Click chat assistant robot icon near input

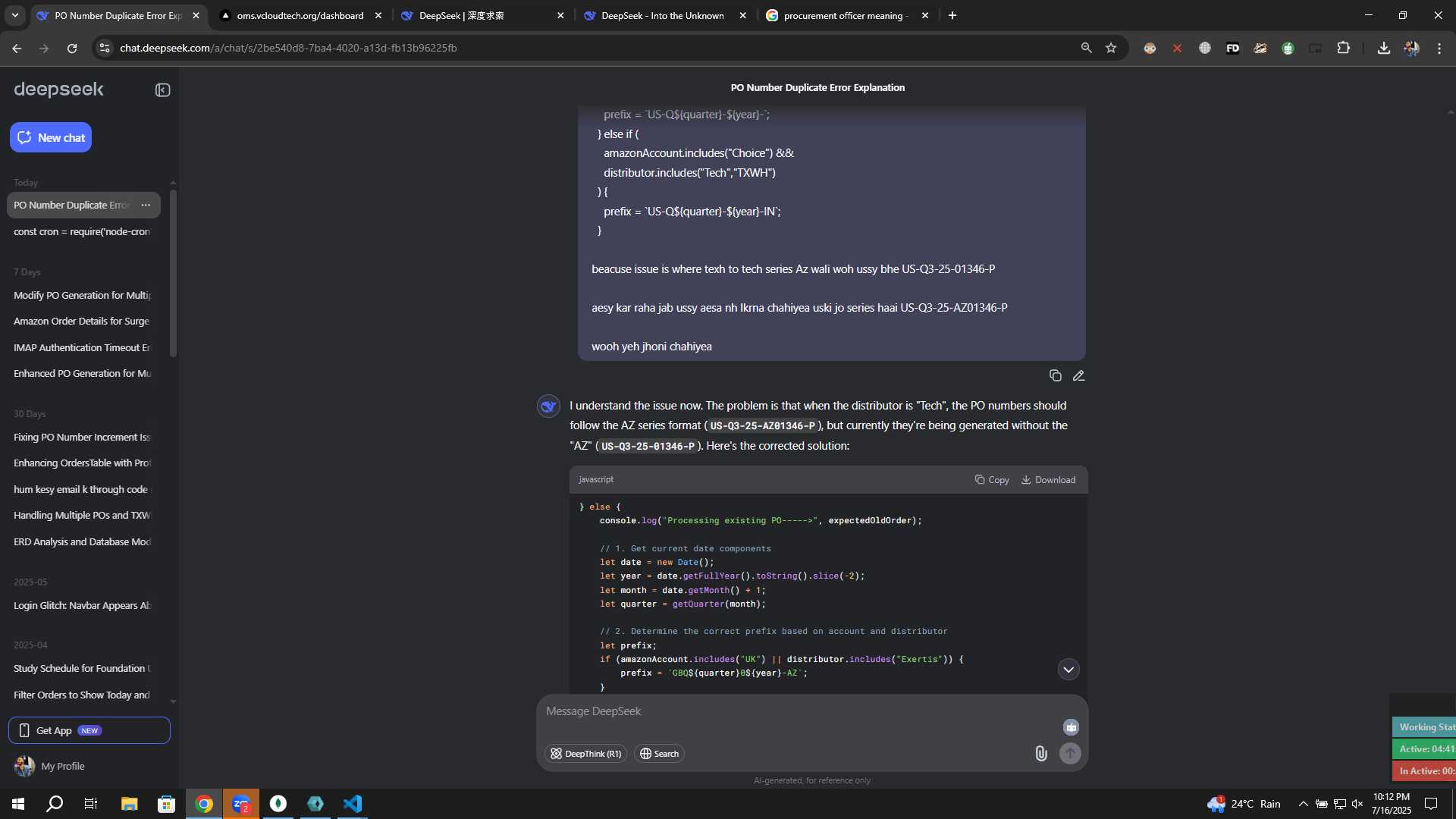tap(1071, 727)
